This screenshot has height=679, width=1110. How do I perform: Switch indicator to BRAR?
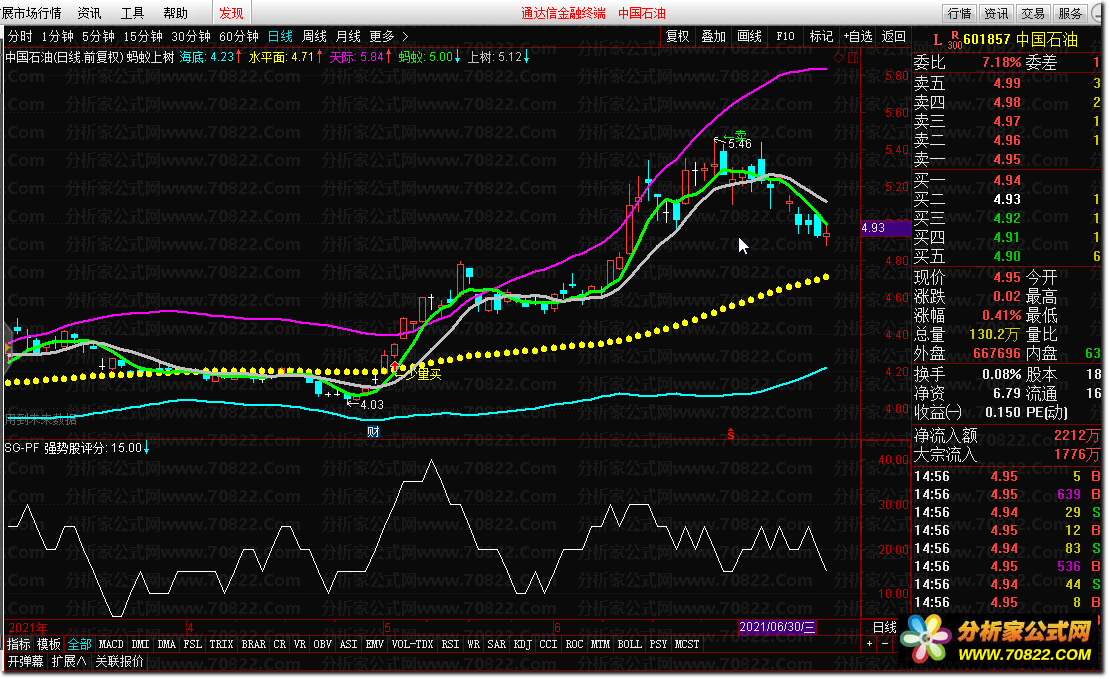(253, 644)
